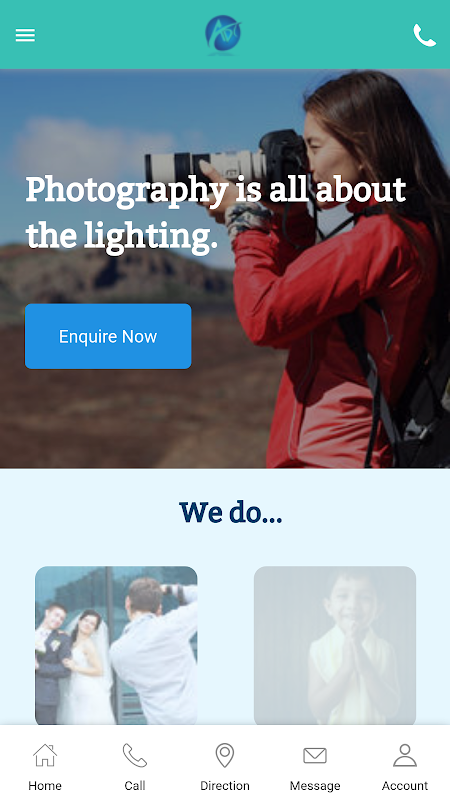Click the blue circular logo
Viewport: 450px width, 800px height.
coord(223,34)
